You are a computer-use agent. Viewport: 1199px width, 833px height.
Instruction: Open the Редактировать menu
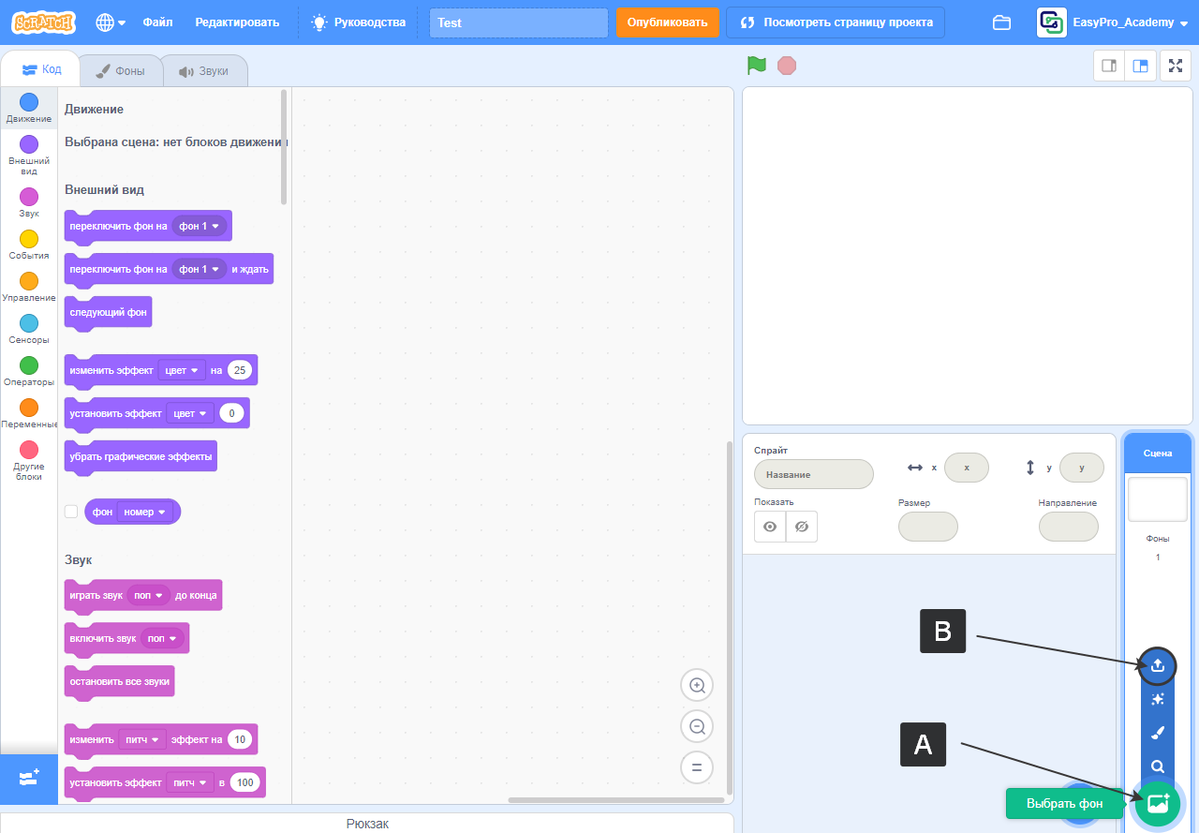tap(237, 22)
